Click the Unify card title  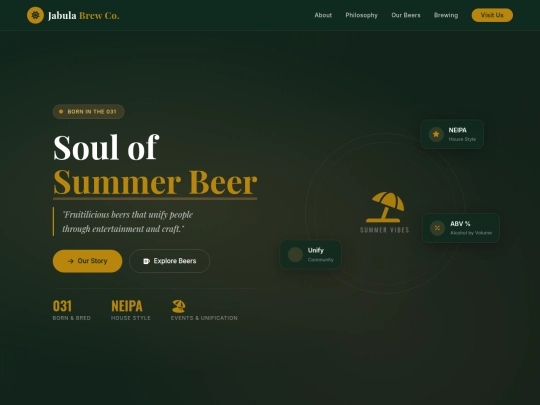(x=316, y=250)
